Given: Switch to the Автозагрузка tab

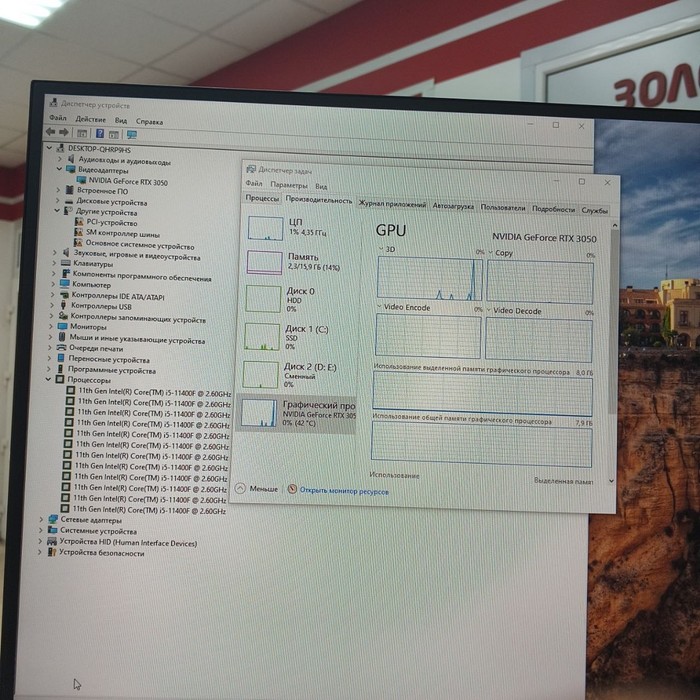Looking at the screenshot, I should coord(453,206).
